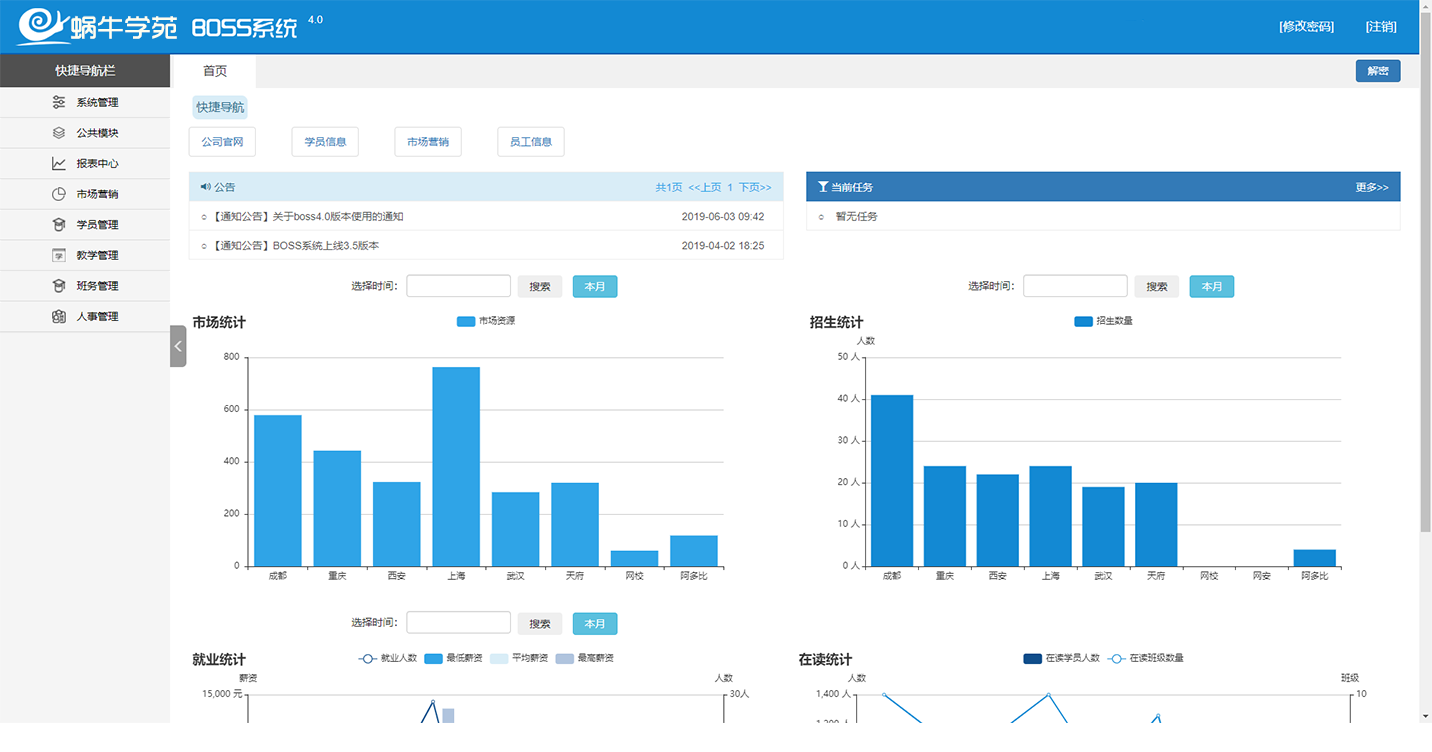The height and width of the screenshot is (752, 1432).
Task: Toggle the 最高薪资 legend color swatch
Action: coord(565,658)
